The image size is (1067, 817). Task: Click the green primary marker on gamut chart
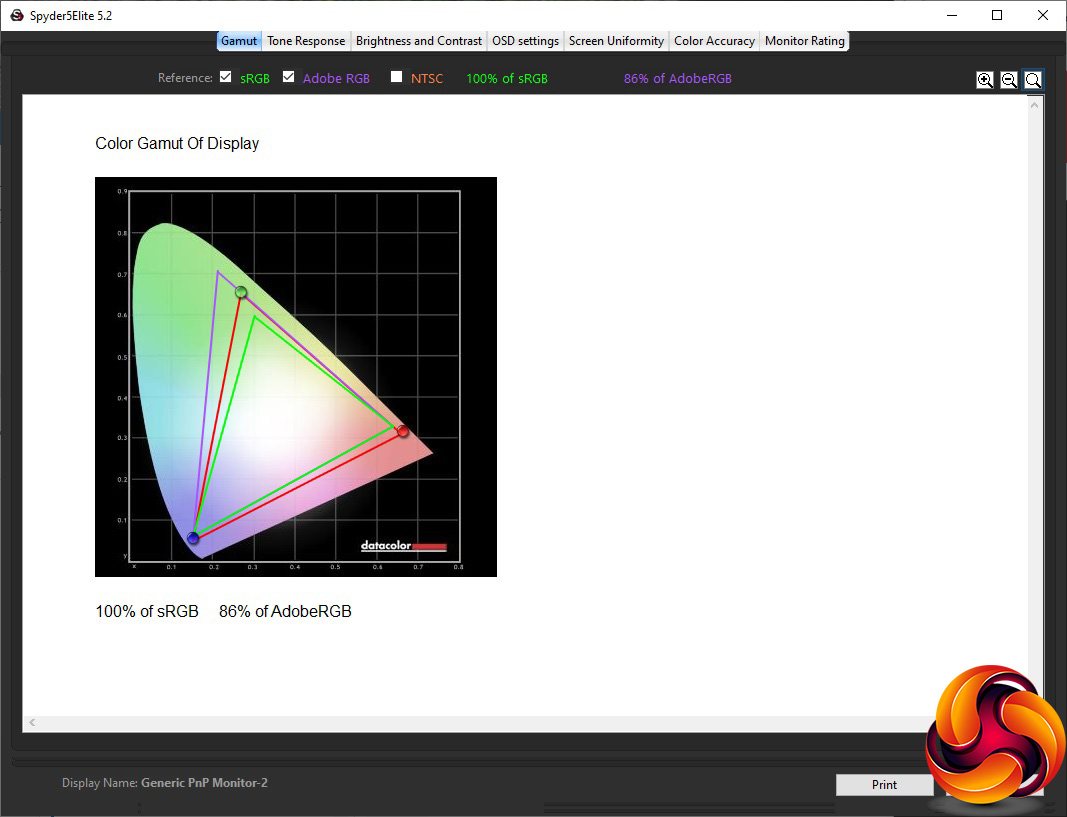241,293
